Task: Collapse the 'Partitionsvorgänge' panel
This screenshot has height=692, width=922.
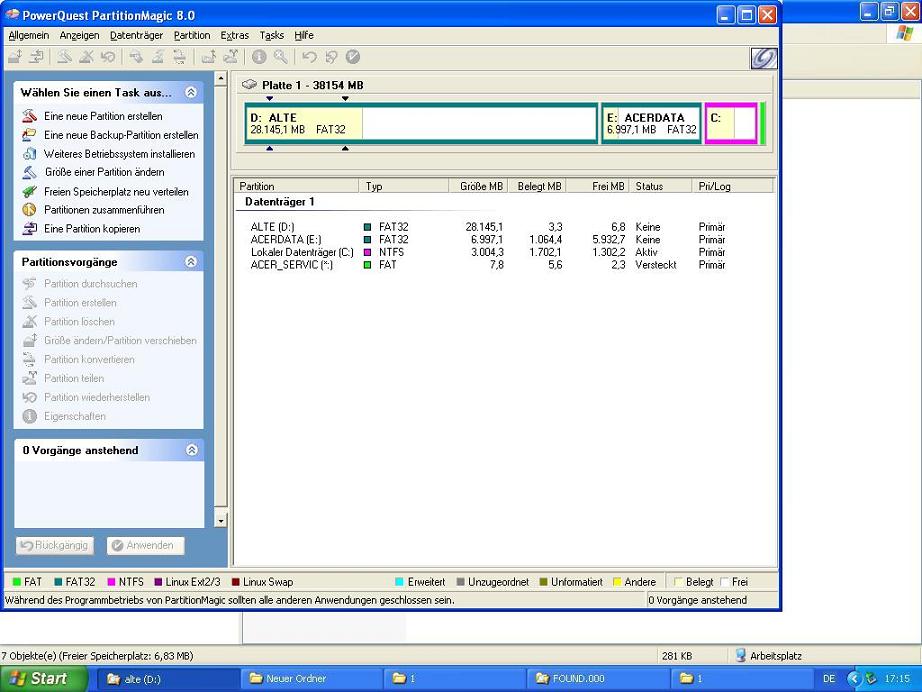Action: click(191, 262)
